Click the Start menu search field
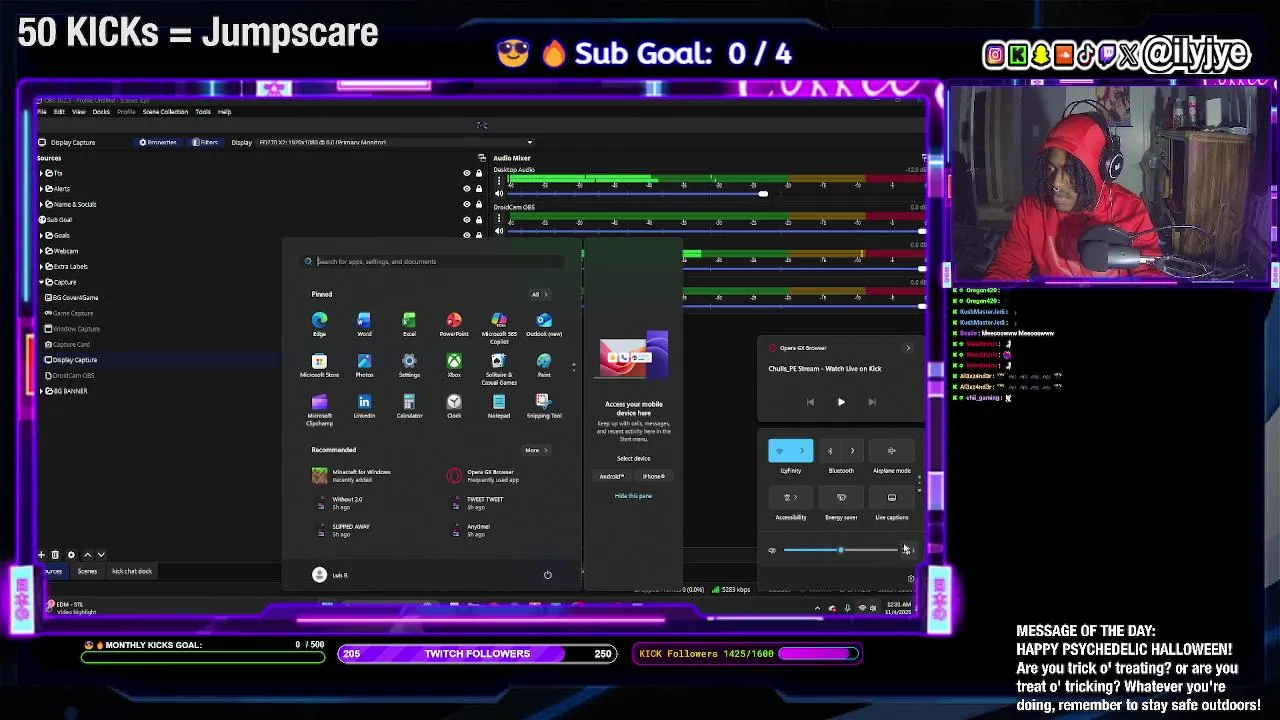1280x720 pixels. [434, 262]
